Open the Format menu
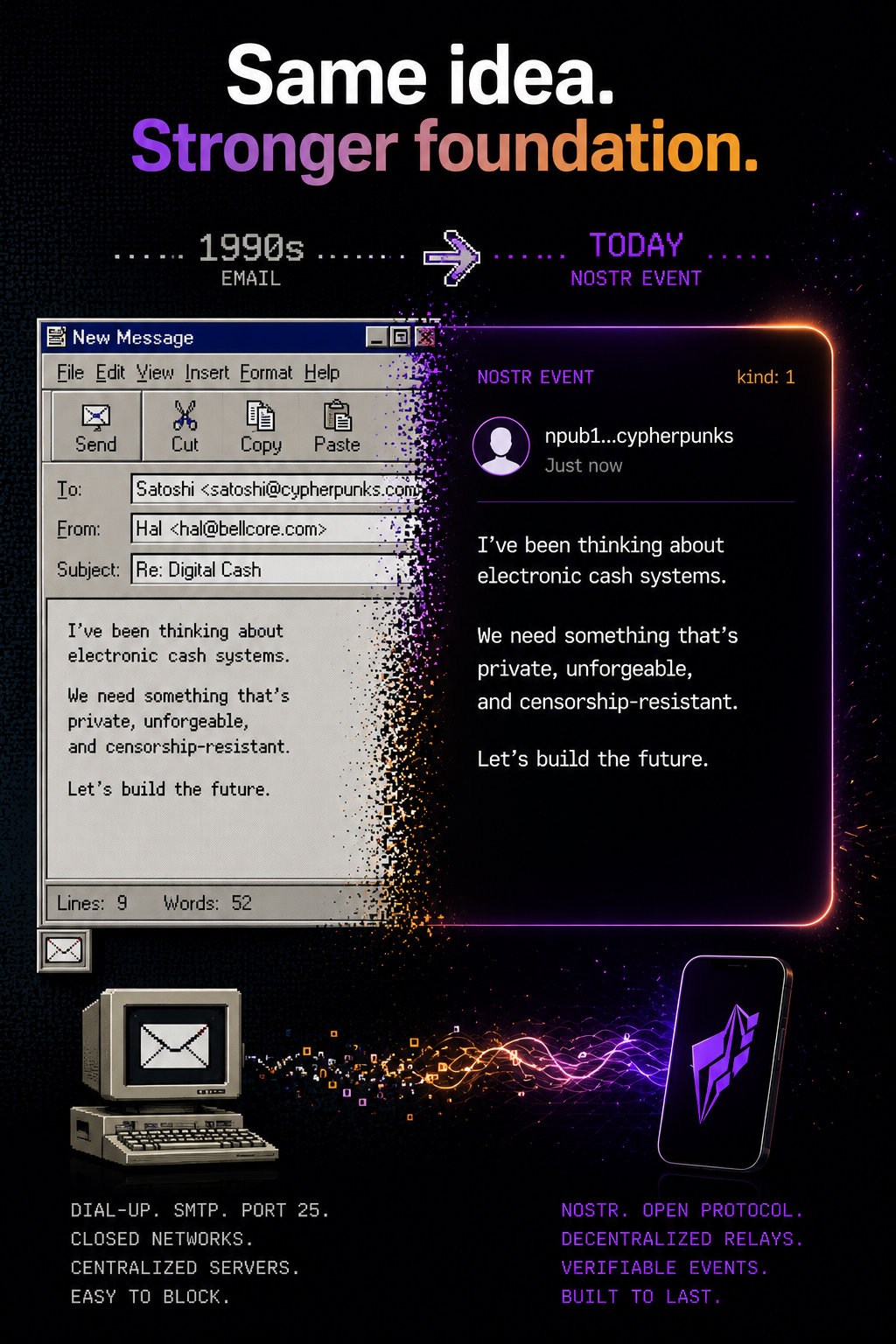This screenshot has height=1344, width=896. pyautogui.click(x=266, y=373)
